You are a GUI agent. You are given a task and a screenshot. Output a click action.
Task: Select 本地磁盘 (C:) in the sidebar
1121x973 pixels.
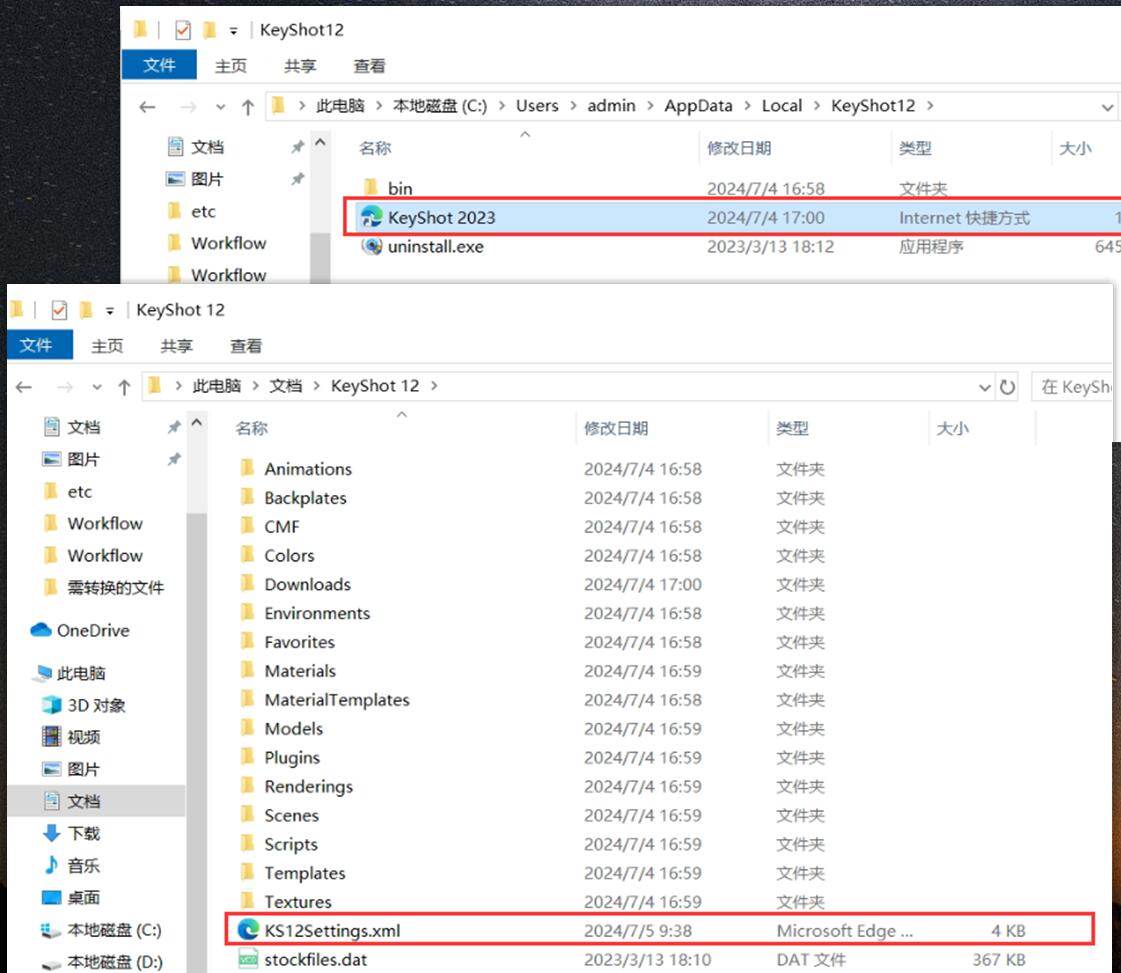113,930
